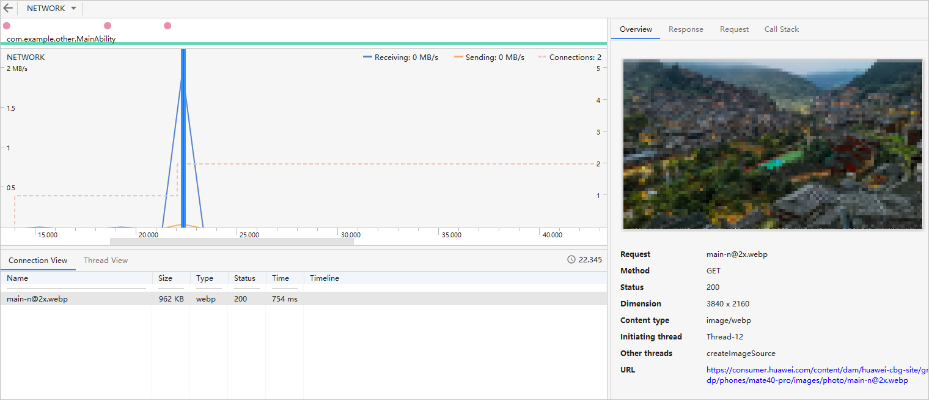
Task: Sort connections by the Size column
Action: pos(166,278)
